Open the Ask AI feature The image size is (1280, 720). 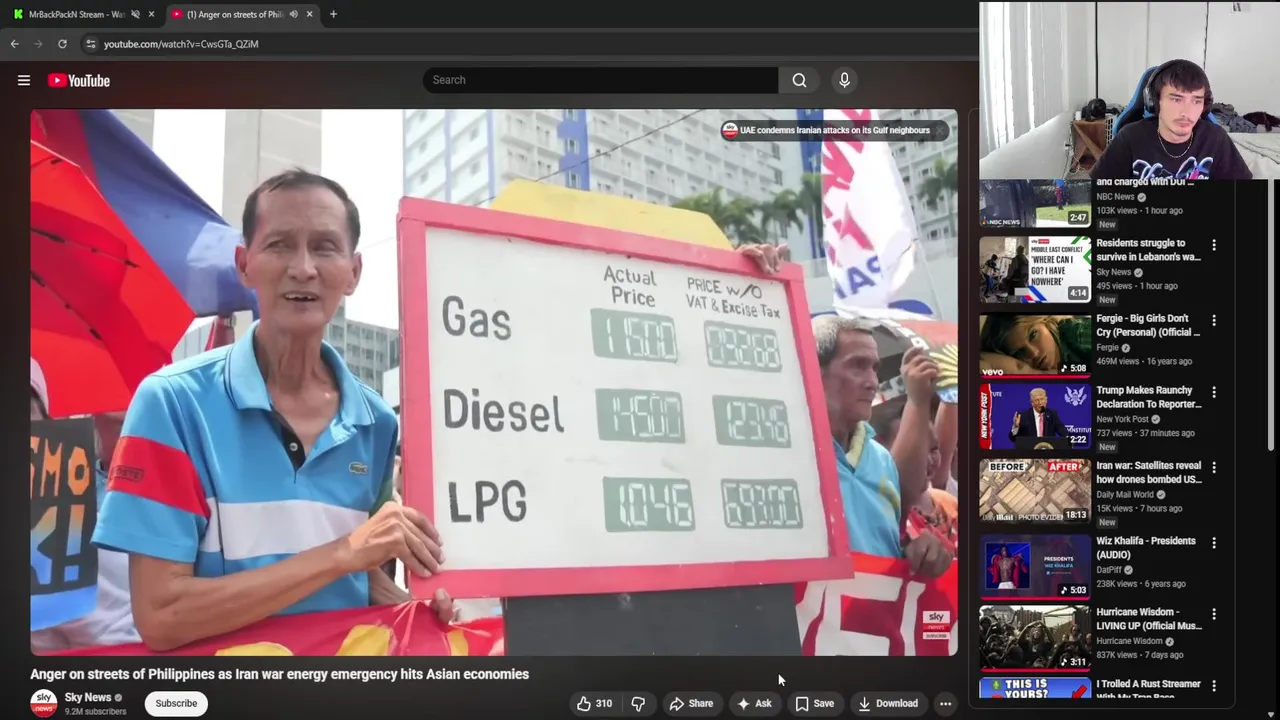click(x=754, y=703)
